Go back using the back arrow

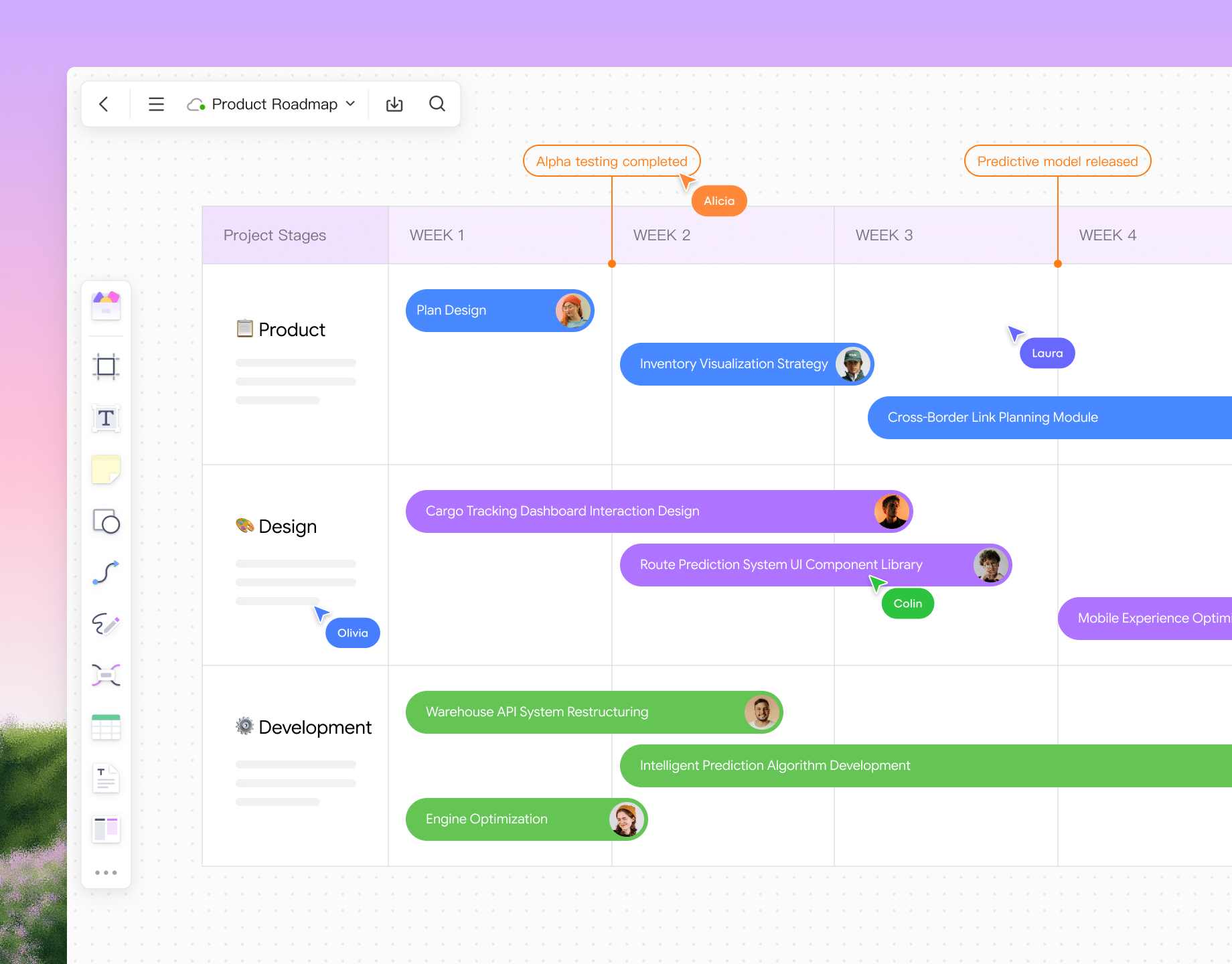pyautogui.click(x=104, y=104)
